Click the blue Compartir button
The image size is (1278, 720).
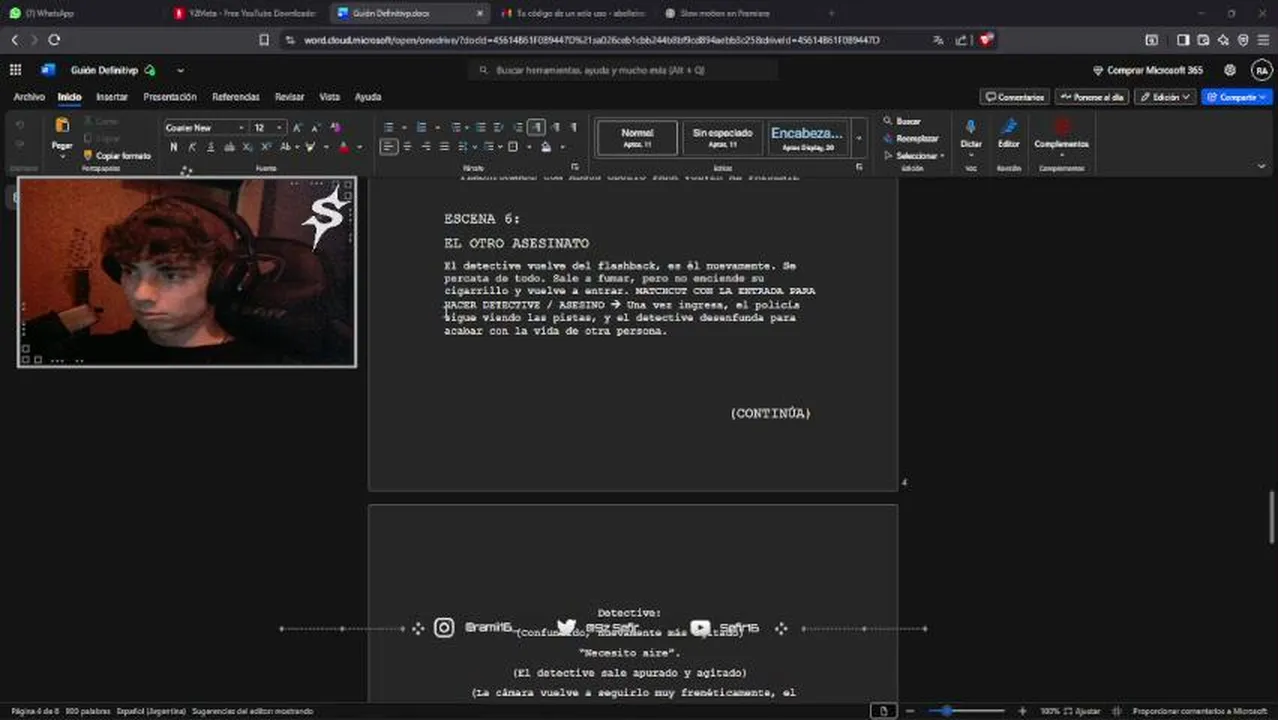click(1237, 97)
